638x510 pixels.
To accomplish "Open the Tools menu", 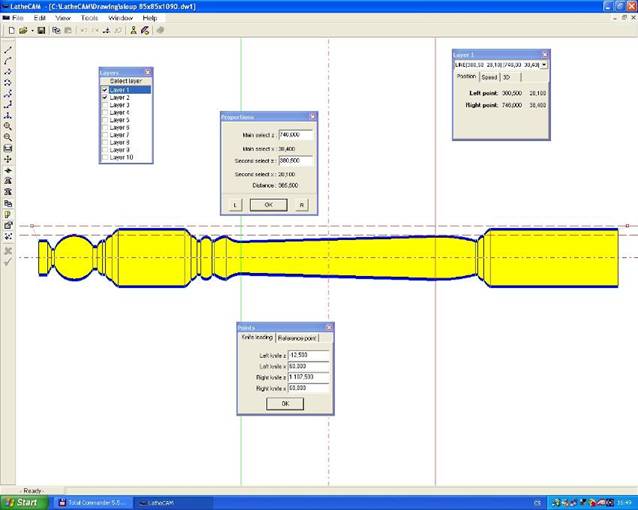I will (89, 18).
